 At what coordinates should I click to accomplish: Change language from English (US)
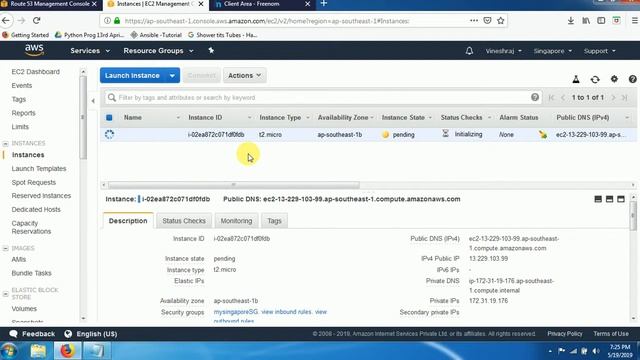click(x=91, y=334)
